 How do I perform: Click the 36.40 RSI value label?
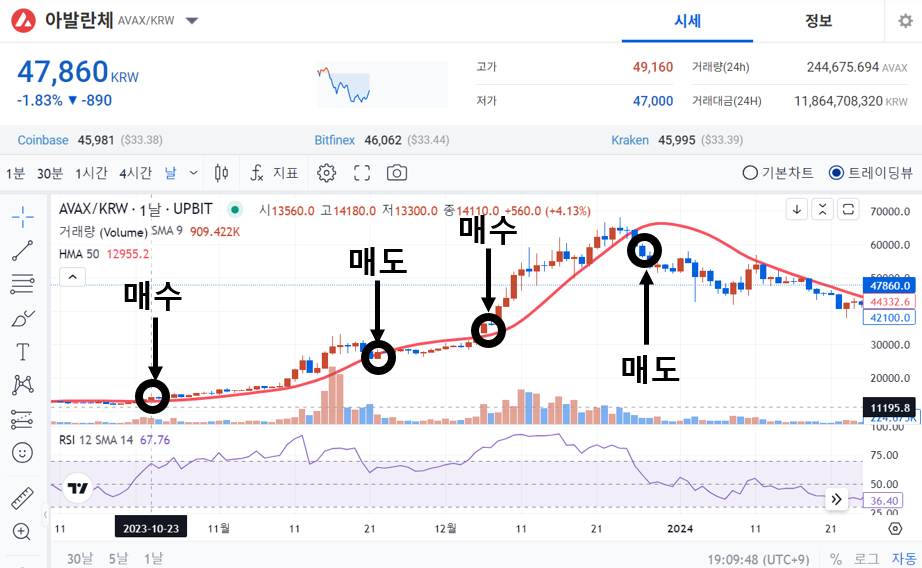click(884, 500)
